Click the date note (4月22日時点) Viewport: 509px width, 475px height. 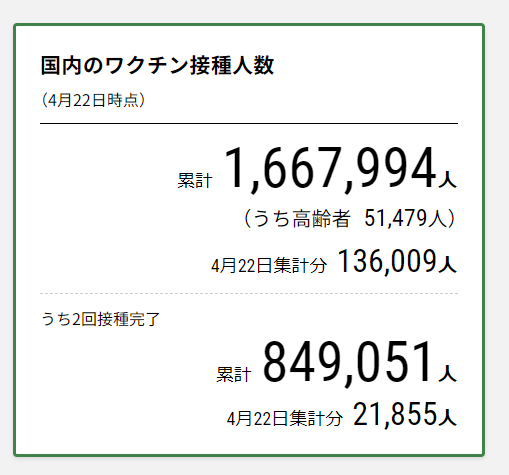(93, 100)
